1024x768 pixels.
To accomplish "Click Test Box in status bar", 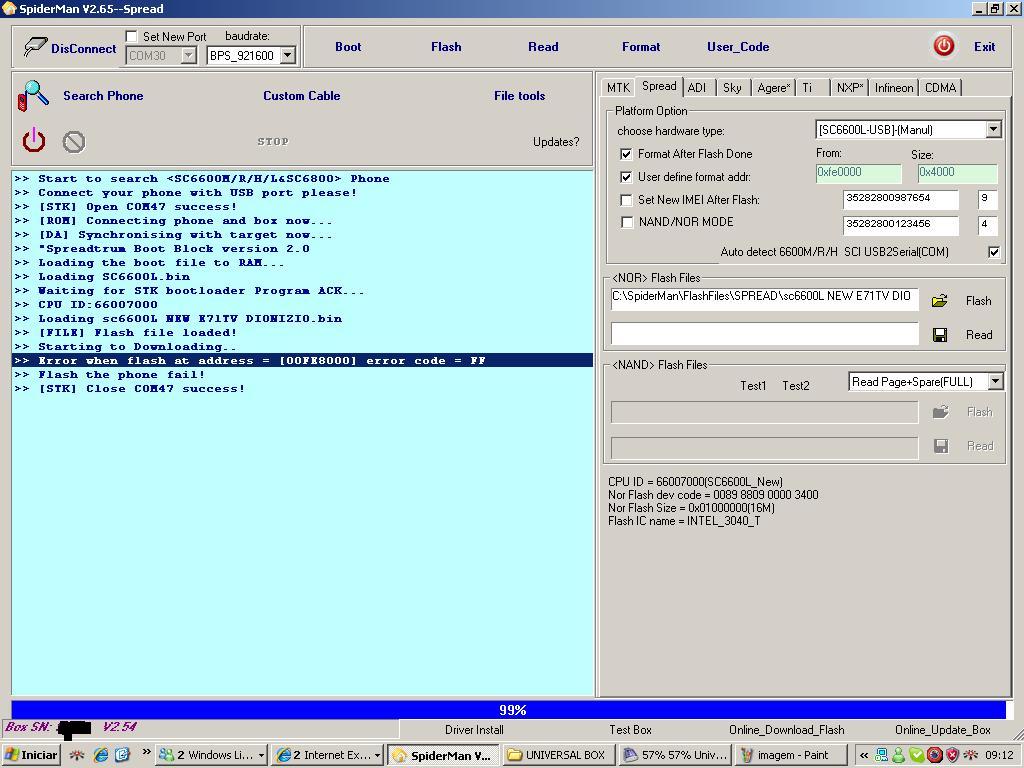I will [630, 730].
